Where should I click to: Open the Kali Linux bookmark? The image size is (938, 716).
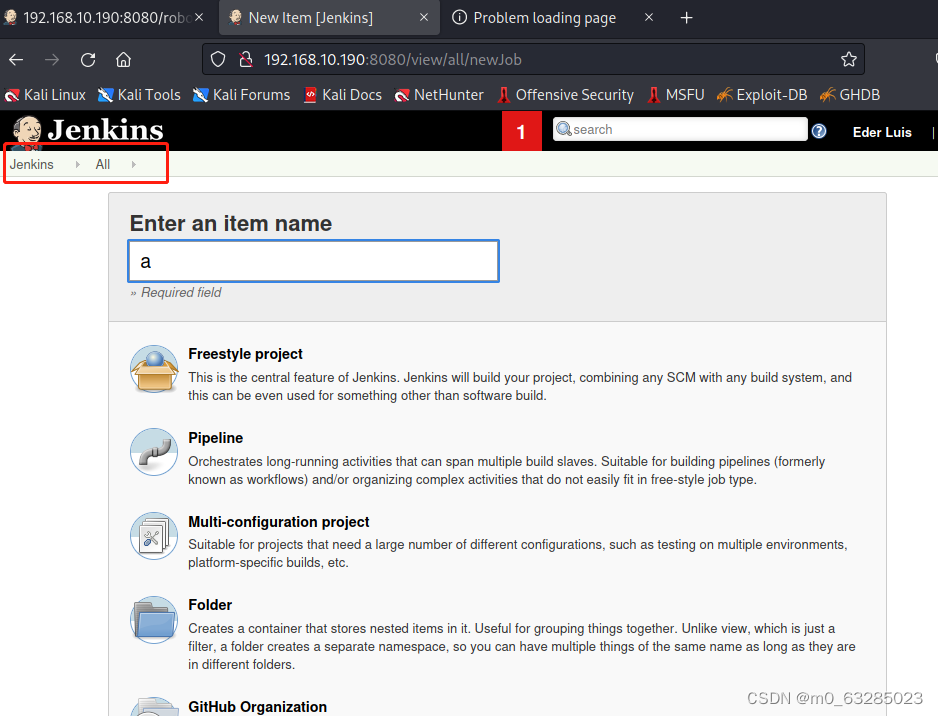[45, 95]
